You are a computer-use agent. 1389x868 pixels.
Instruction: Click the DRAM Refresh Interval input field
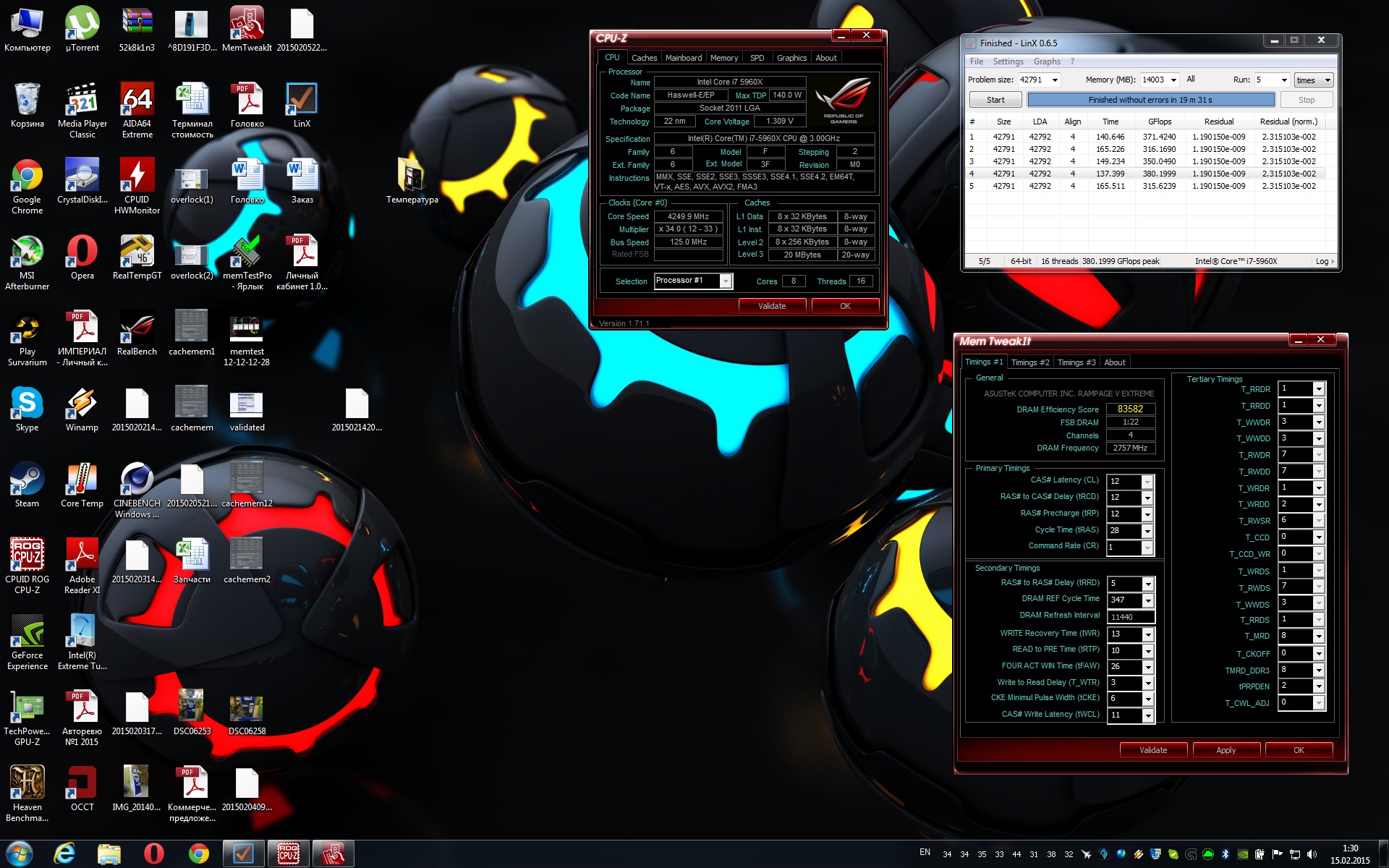pyautogui.click(x=1130, y=617)
